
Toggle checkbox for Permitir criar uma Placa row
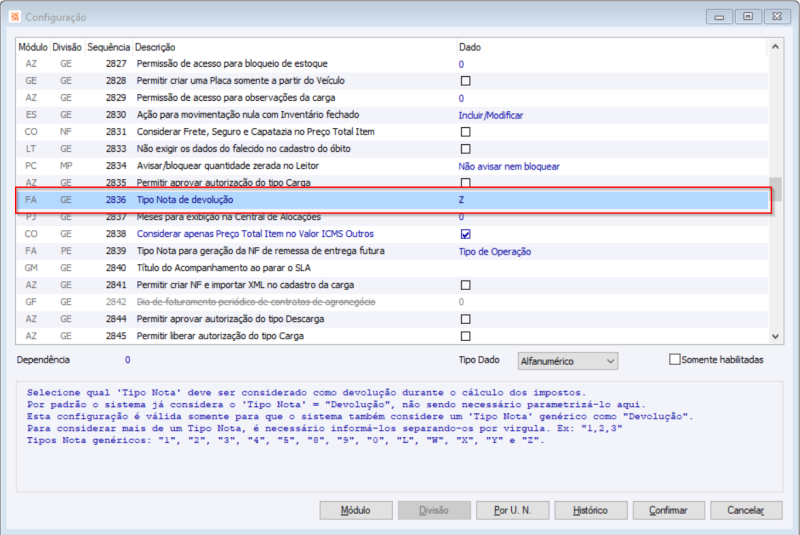[x=465, y=81]
